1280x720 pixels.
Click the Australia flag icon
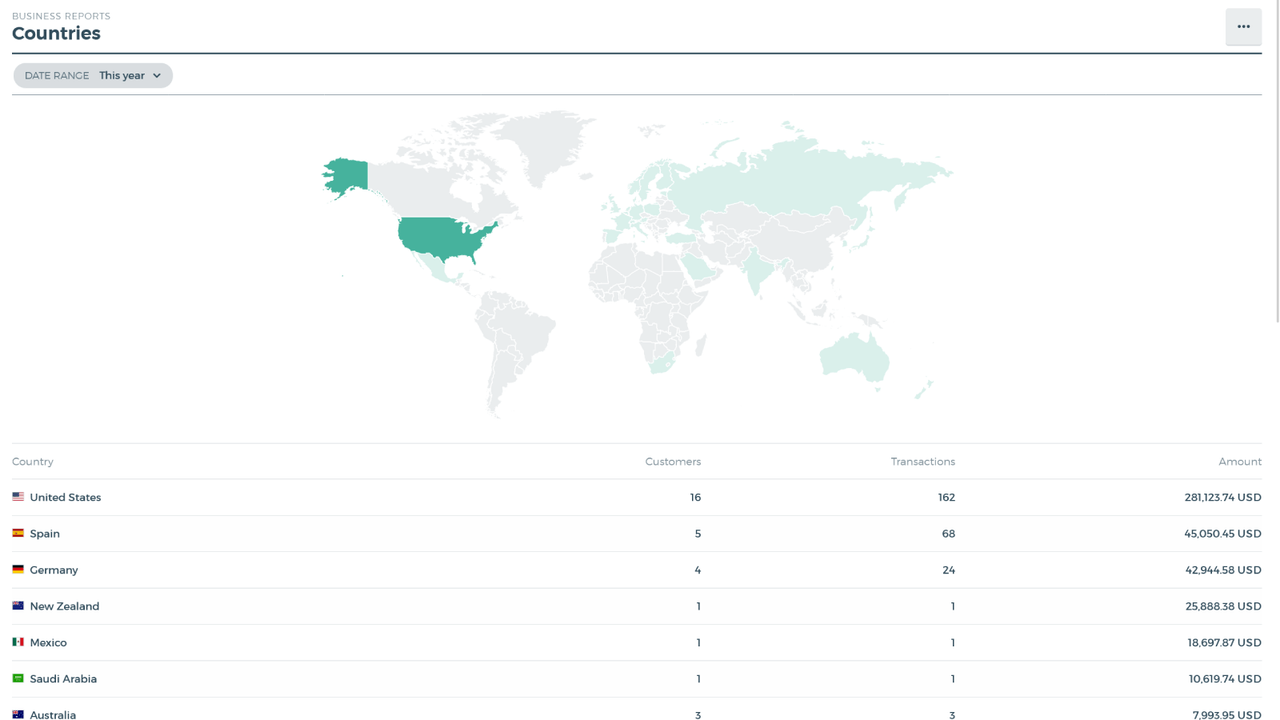point(18,715)
